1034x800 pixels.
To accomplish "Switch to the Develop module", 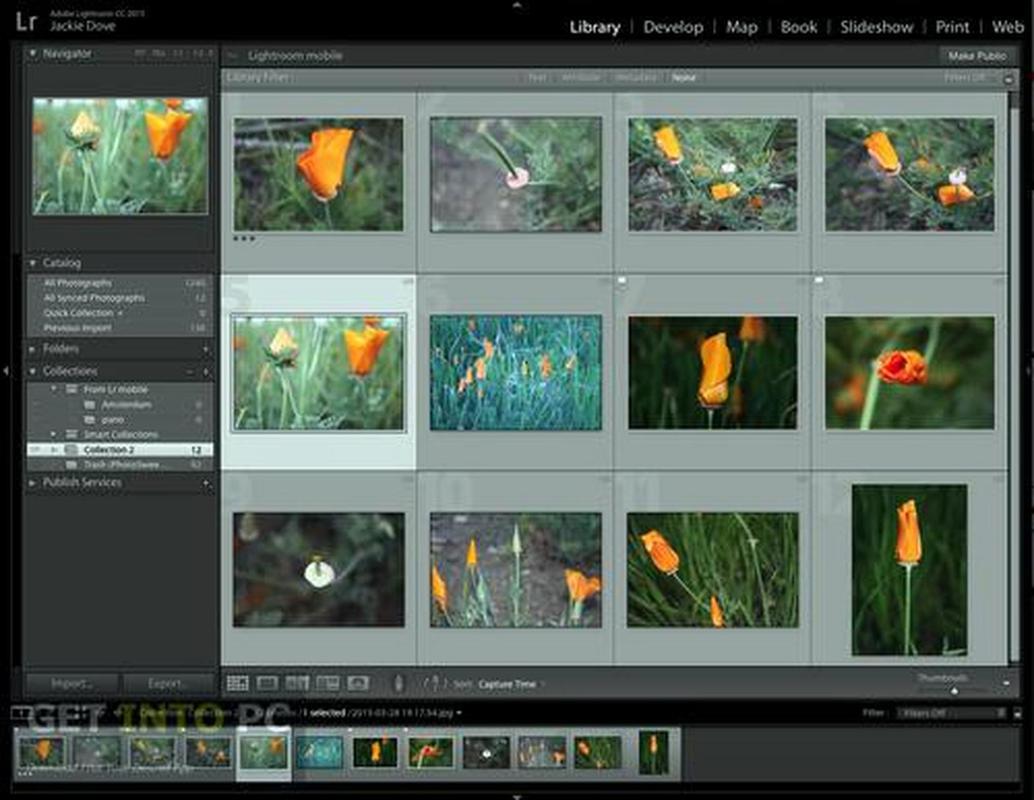I will coord(673,27).
